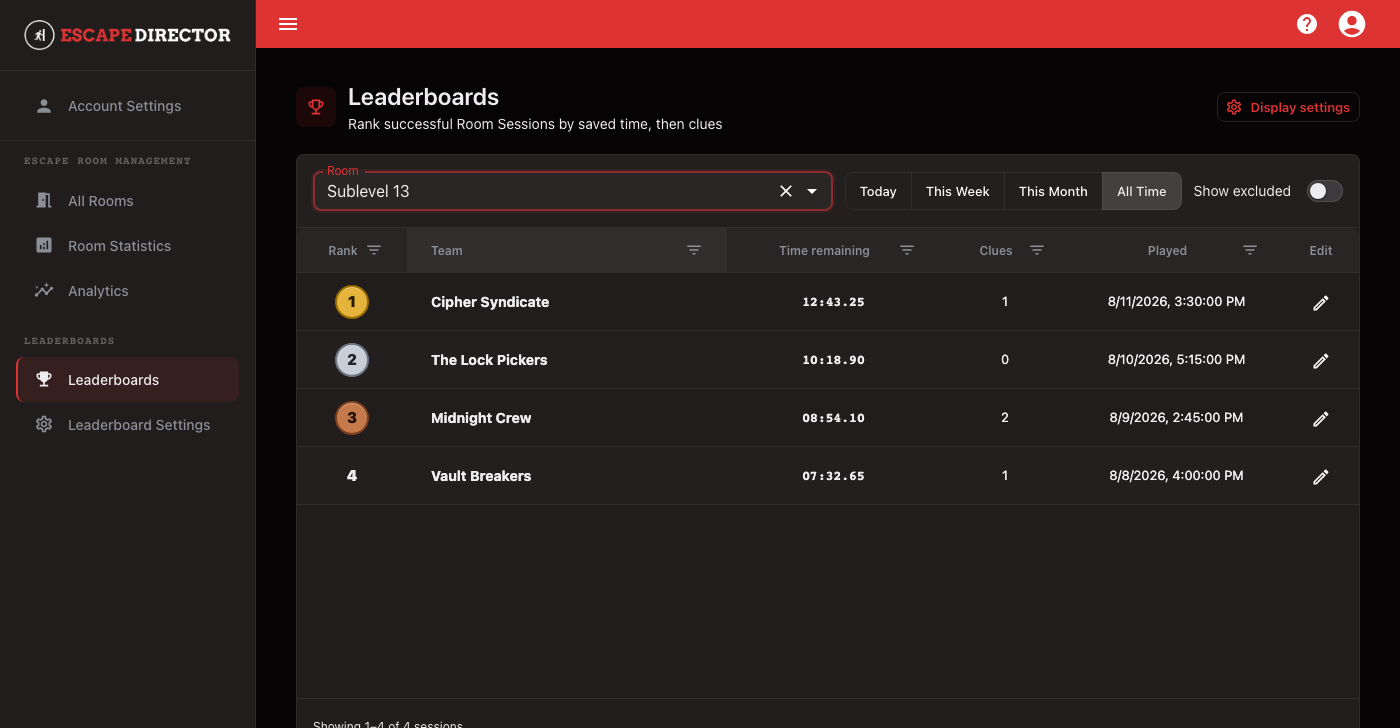The height and width of the screenshot is (728, 1400).
Task: Click the 8/10/2026, 5:15:00 PM played date
Action: 1177,359
